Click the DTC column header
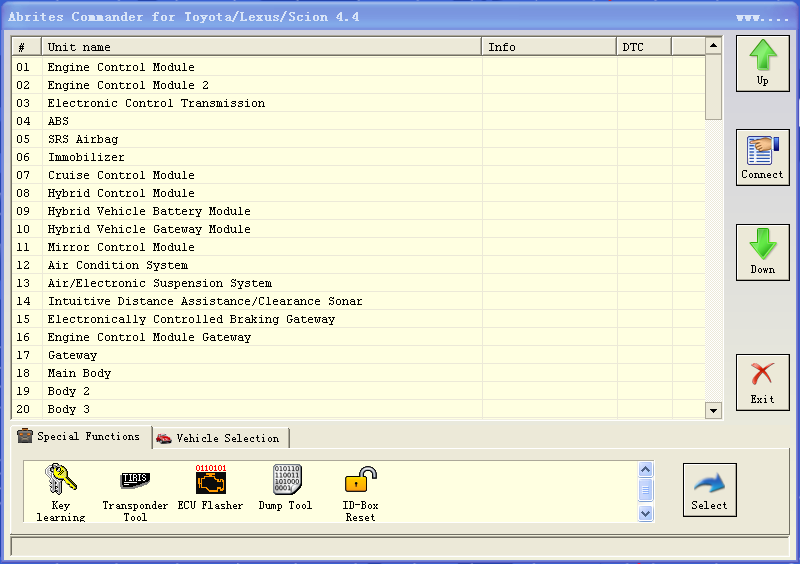Image resolution: width=800 pixels, height=564 pixels. click(x=644, y=47)
